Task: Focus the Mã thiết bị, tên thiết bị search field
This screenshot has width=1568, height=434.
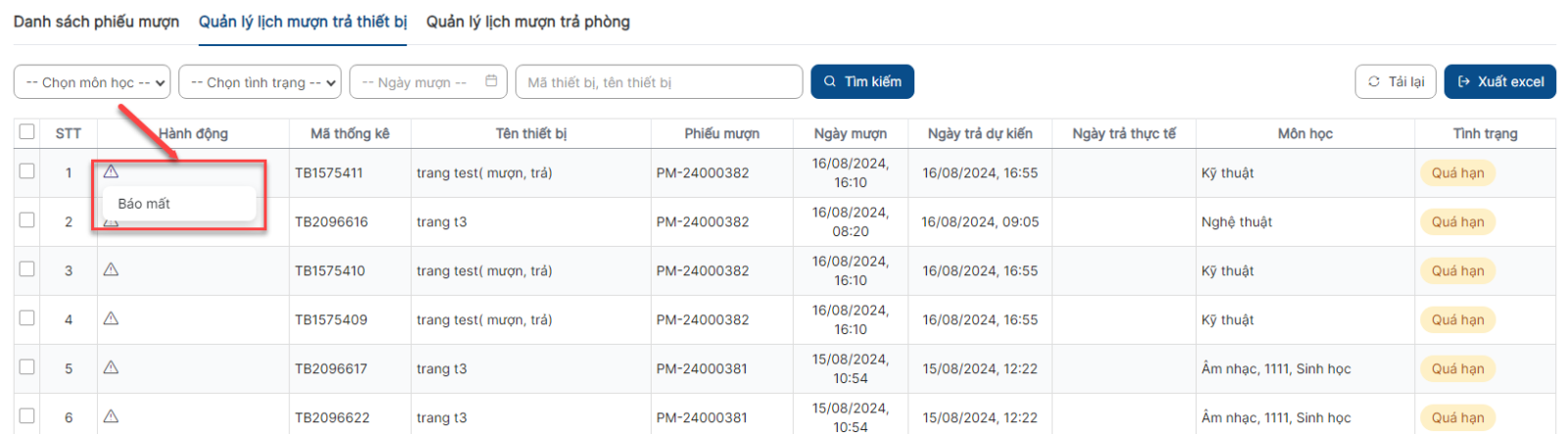Action: (x=659, y=82)
